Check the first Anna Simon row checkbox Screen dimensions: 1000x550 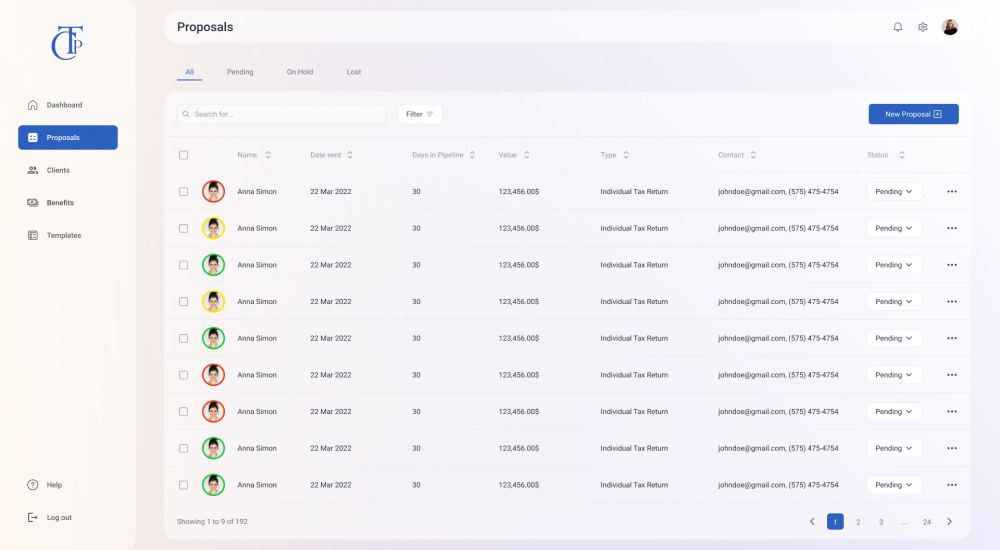click(183, 192)
